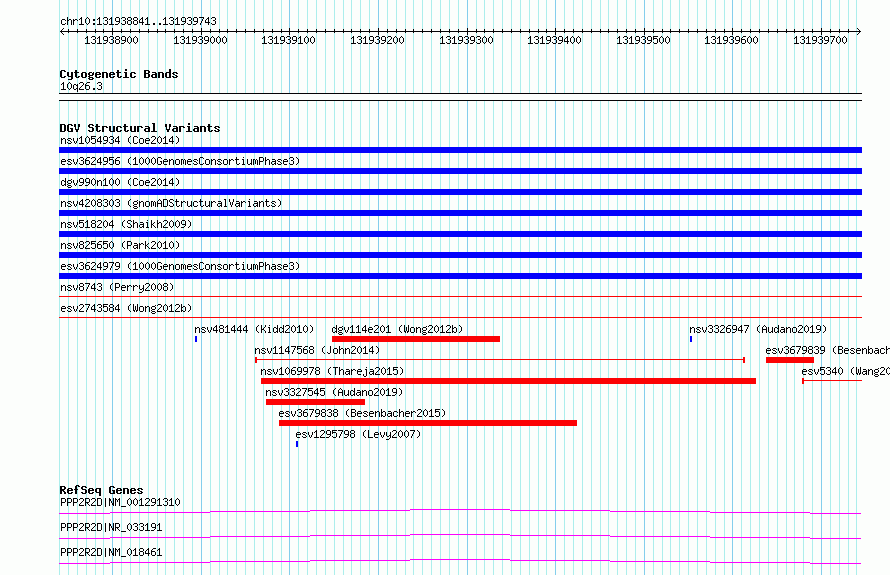
Task: Click the red bar under esv3679839
Action: [x=790, y=360]
